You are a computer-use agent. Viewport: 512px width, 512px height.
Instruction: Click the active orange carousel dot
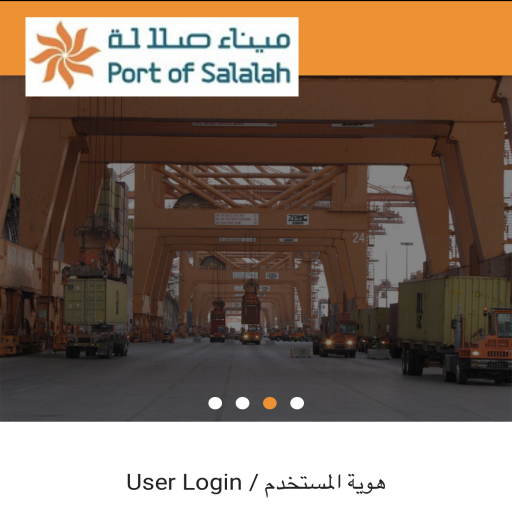tap(270, 403)
